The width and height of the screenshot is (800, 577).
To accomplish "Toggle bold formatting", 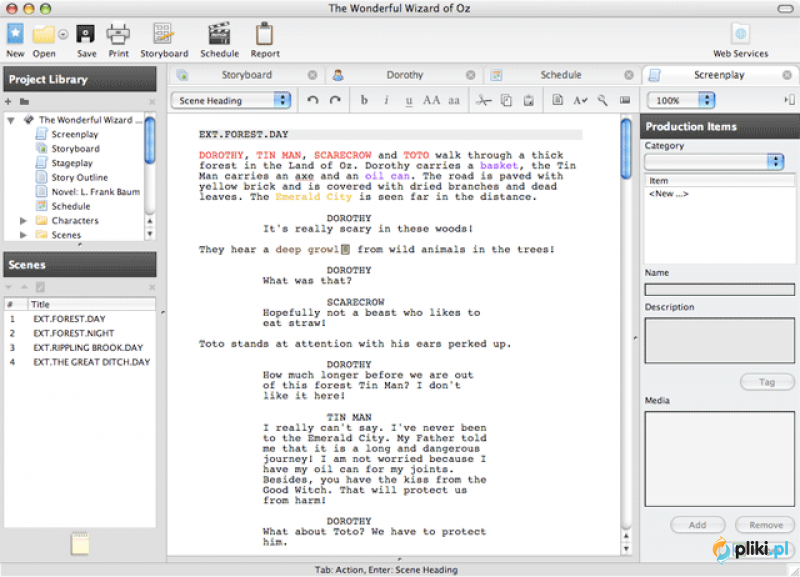I will (x=364, y=101).
